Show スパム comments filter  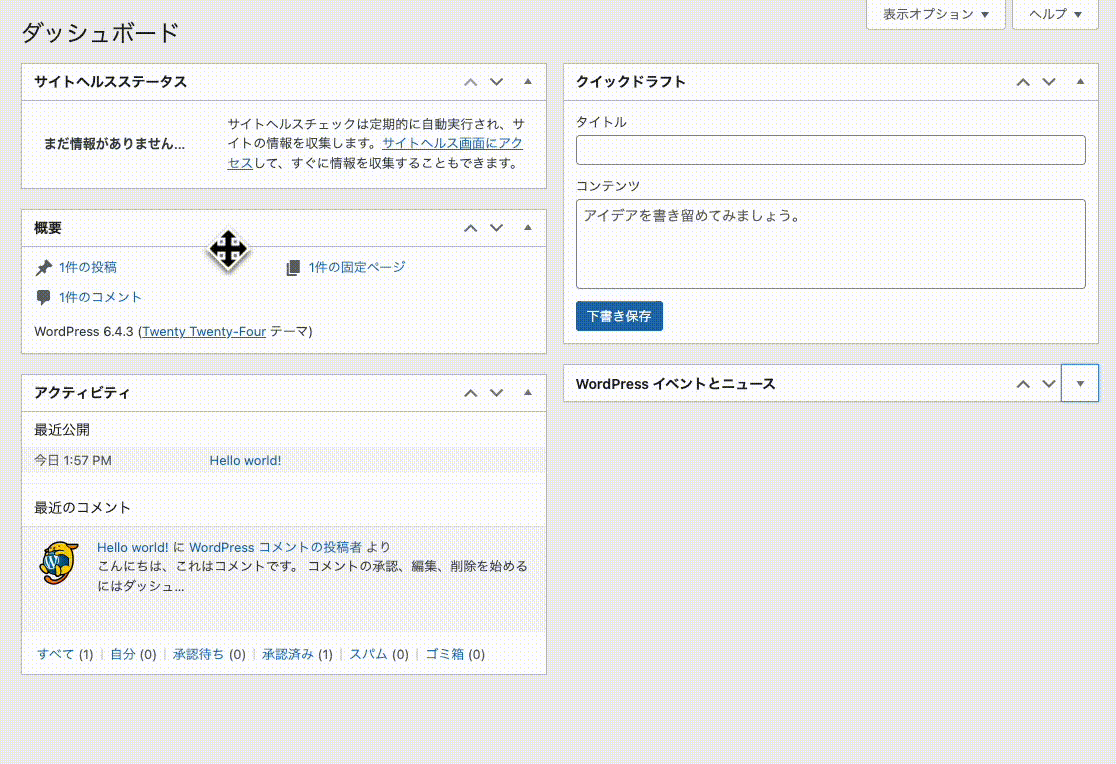click(x=369, y=654)
